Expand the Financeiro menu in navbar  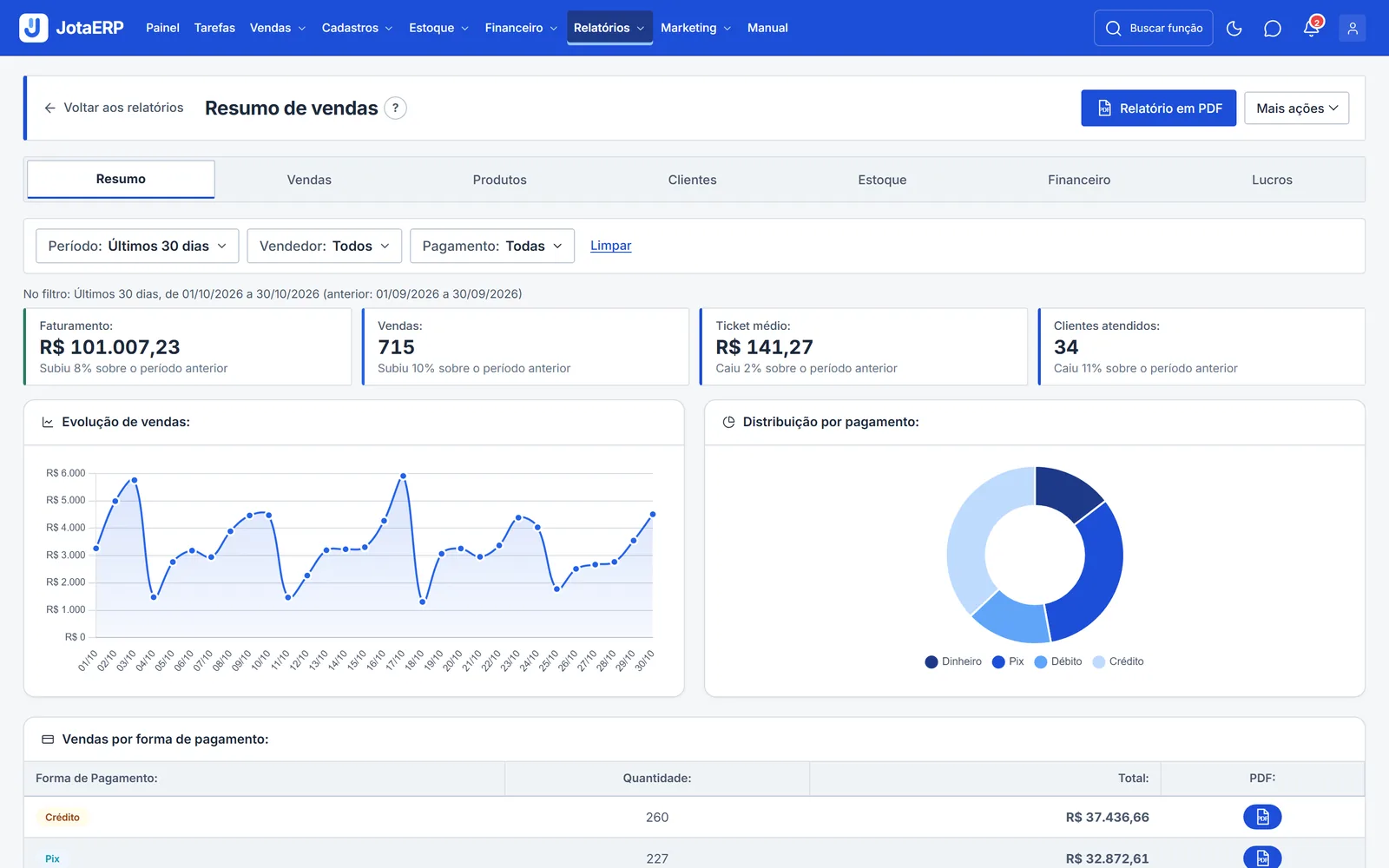point(521,28)
